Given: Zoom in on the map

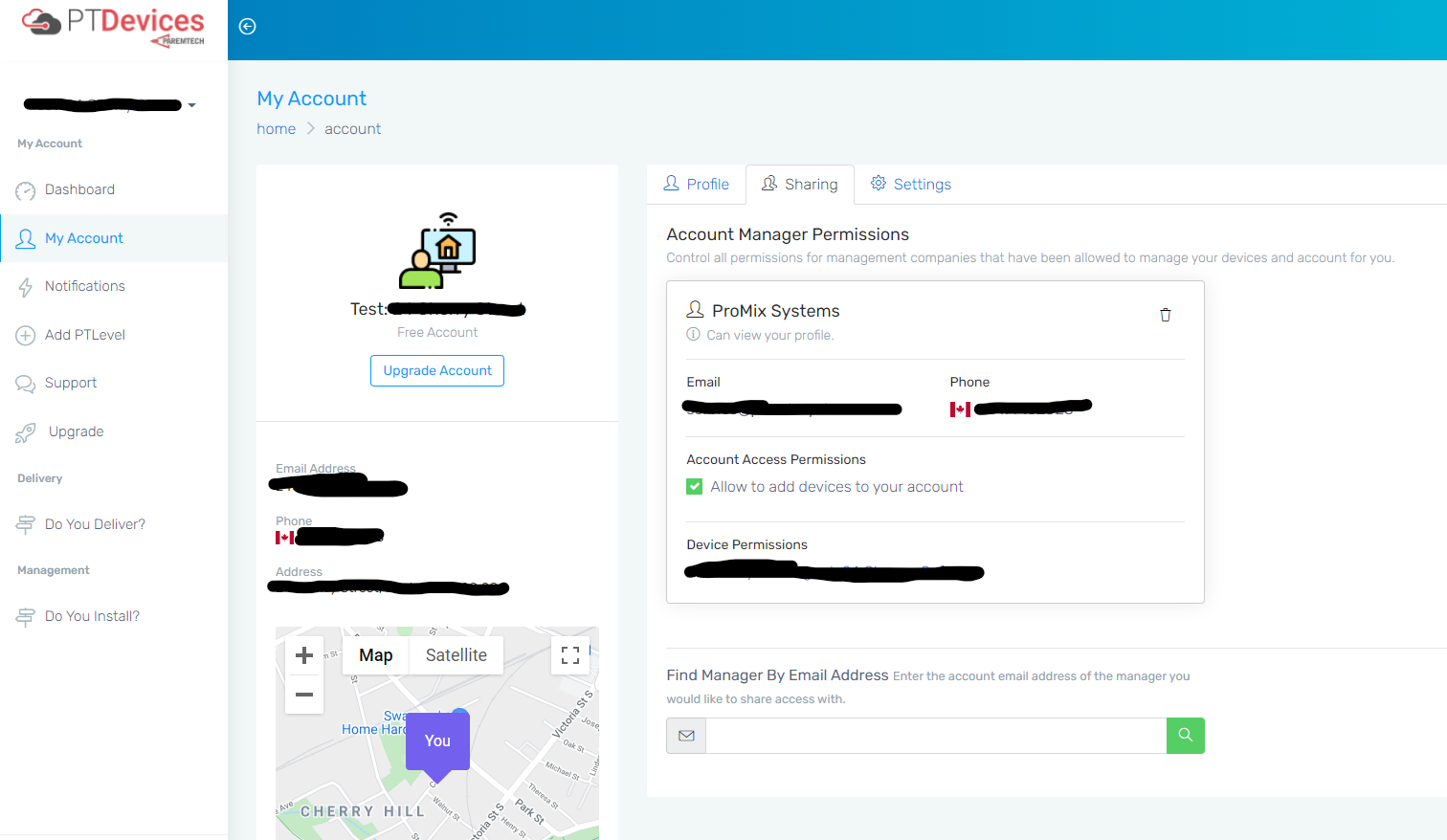Looking at the screenshot, I should coord(304,655).
